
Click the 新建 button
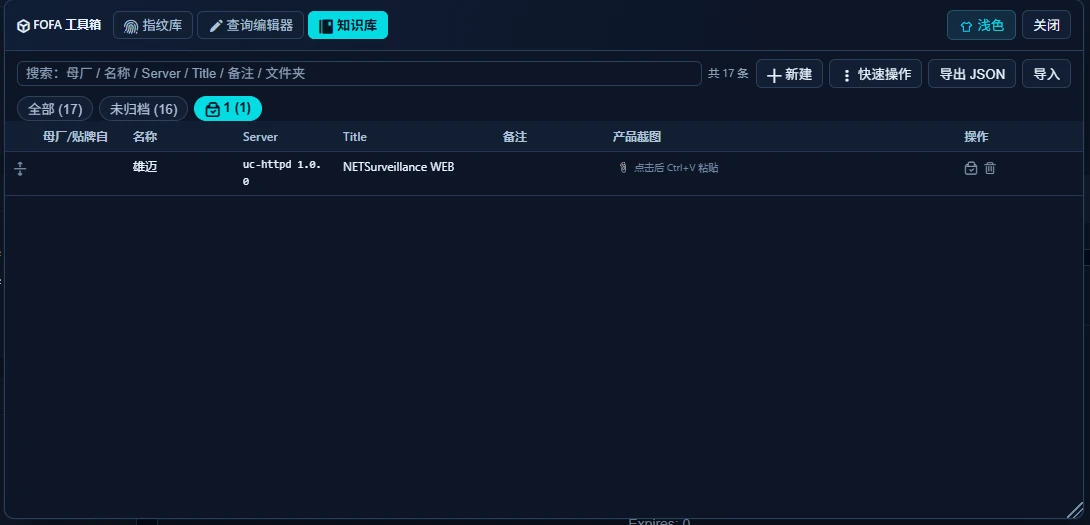(x=789, y=74)
